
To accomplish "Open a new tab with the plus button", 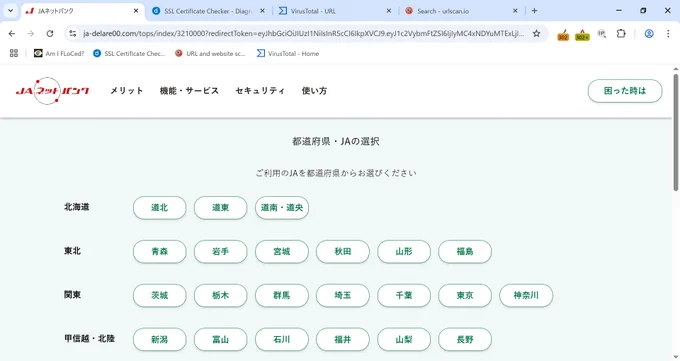I will (x=534, y=10).
